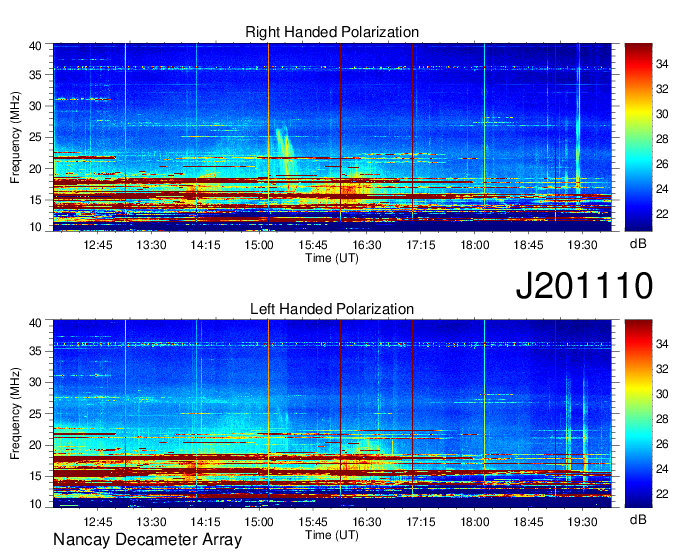Click the 32 value on lower colorbar
Viewport: 680px width, 552px height.
pyautogui.click(x=662, y=369)
